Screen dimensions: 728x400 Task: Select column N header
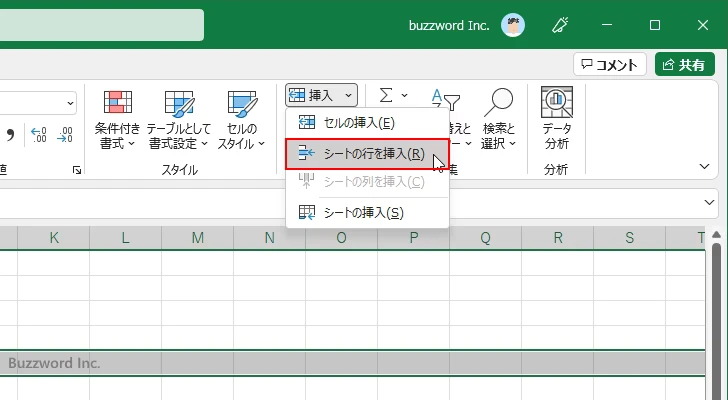269,238
